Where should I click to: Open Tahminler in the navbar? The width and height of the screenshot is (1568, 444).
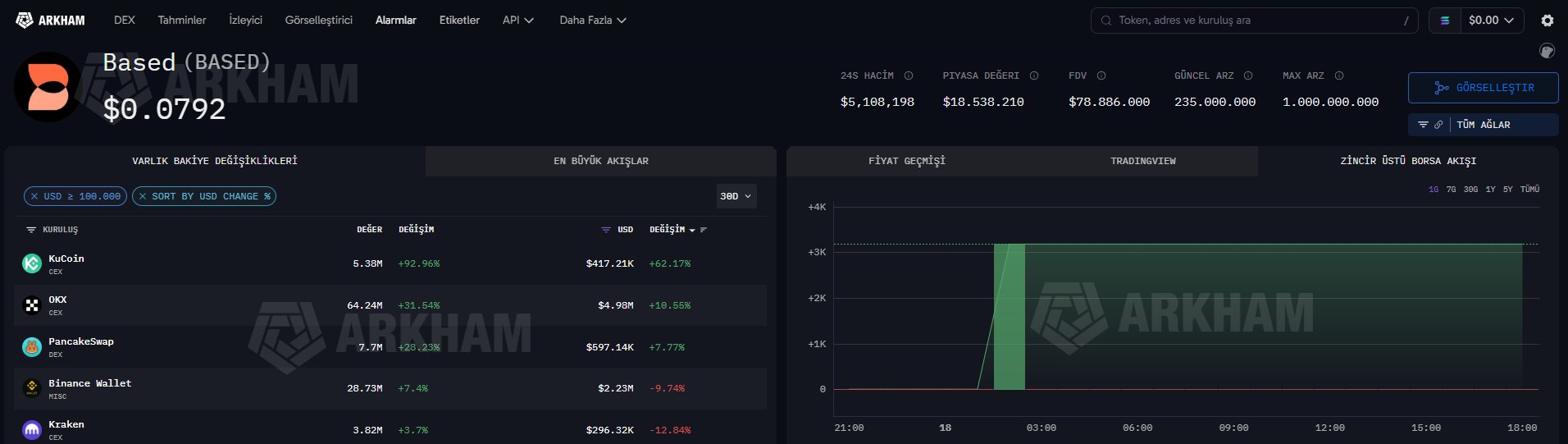click(182, 20)
